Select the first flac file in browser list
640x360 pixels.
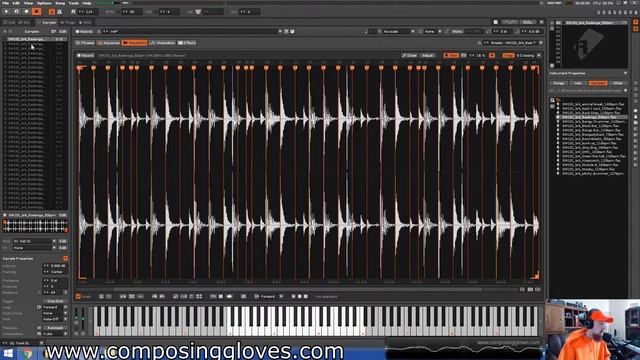591,104
